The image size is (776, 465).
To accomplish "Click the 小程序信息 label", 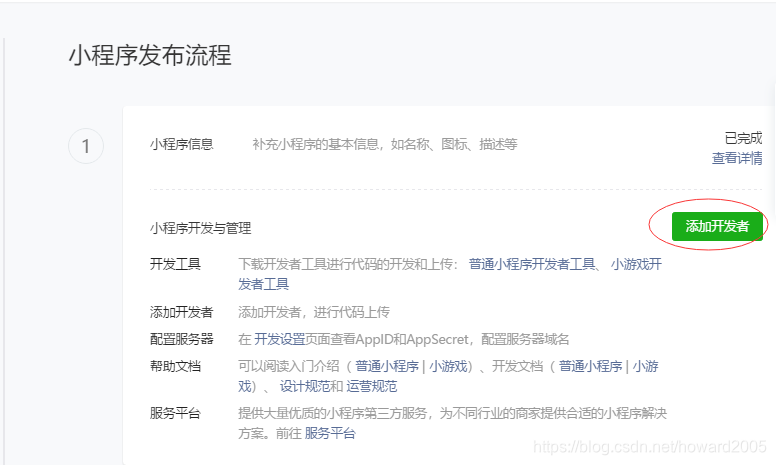I will coord(182,144).
